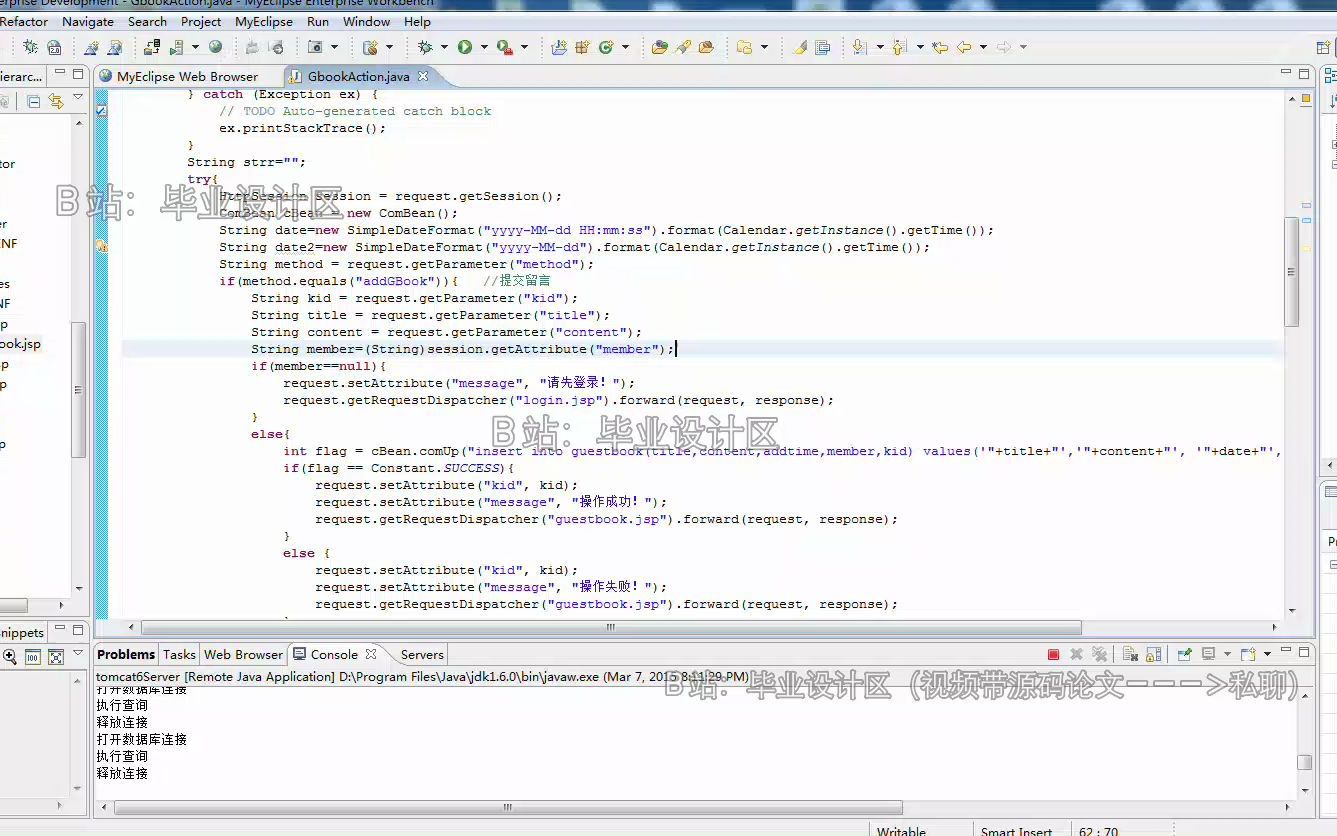Maximize the editor area

(x=1303, y=74)
